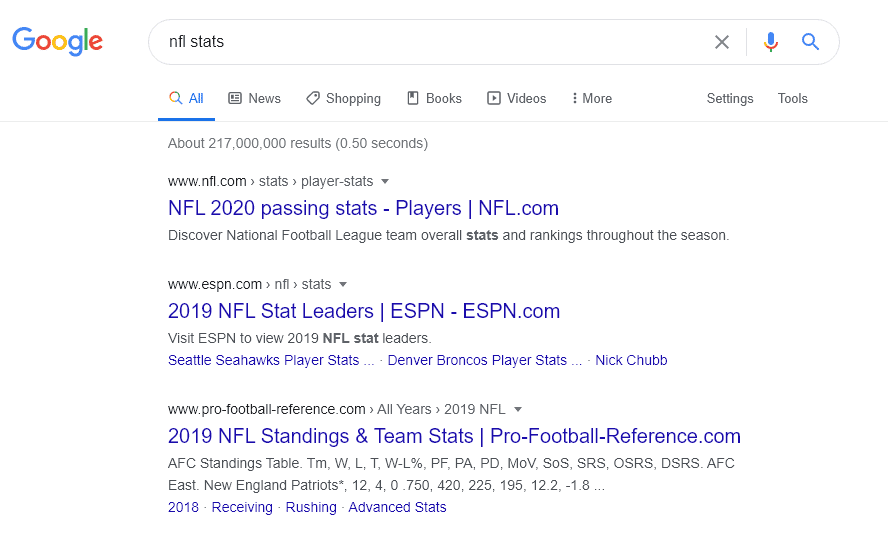
Task: Go to the Books tab
Action: (434, 98)
